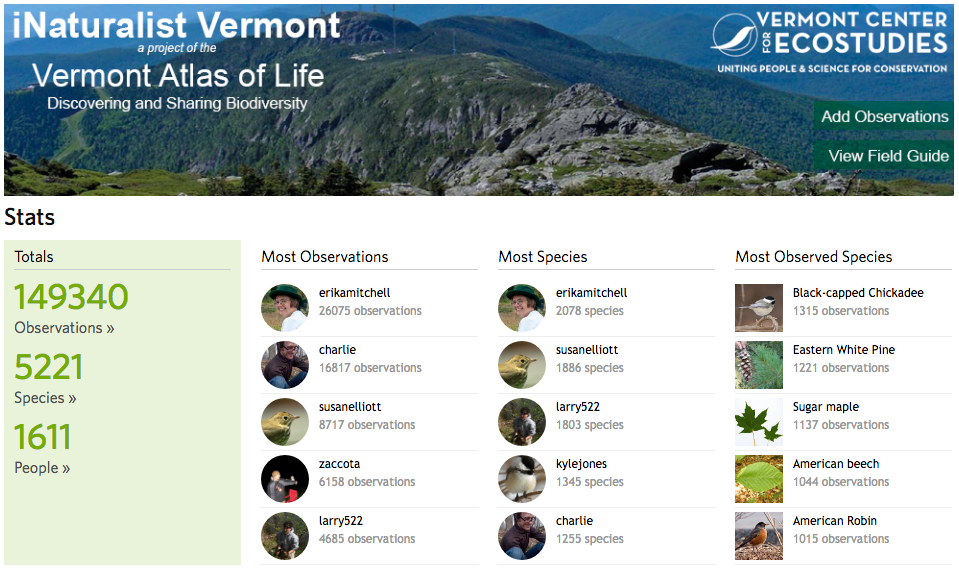959x578 pixels.
Task: Click the Vermont Atlas of Life heading
Action: pos(178,75)
